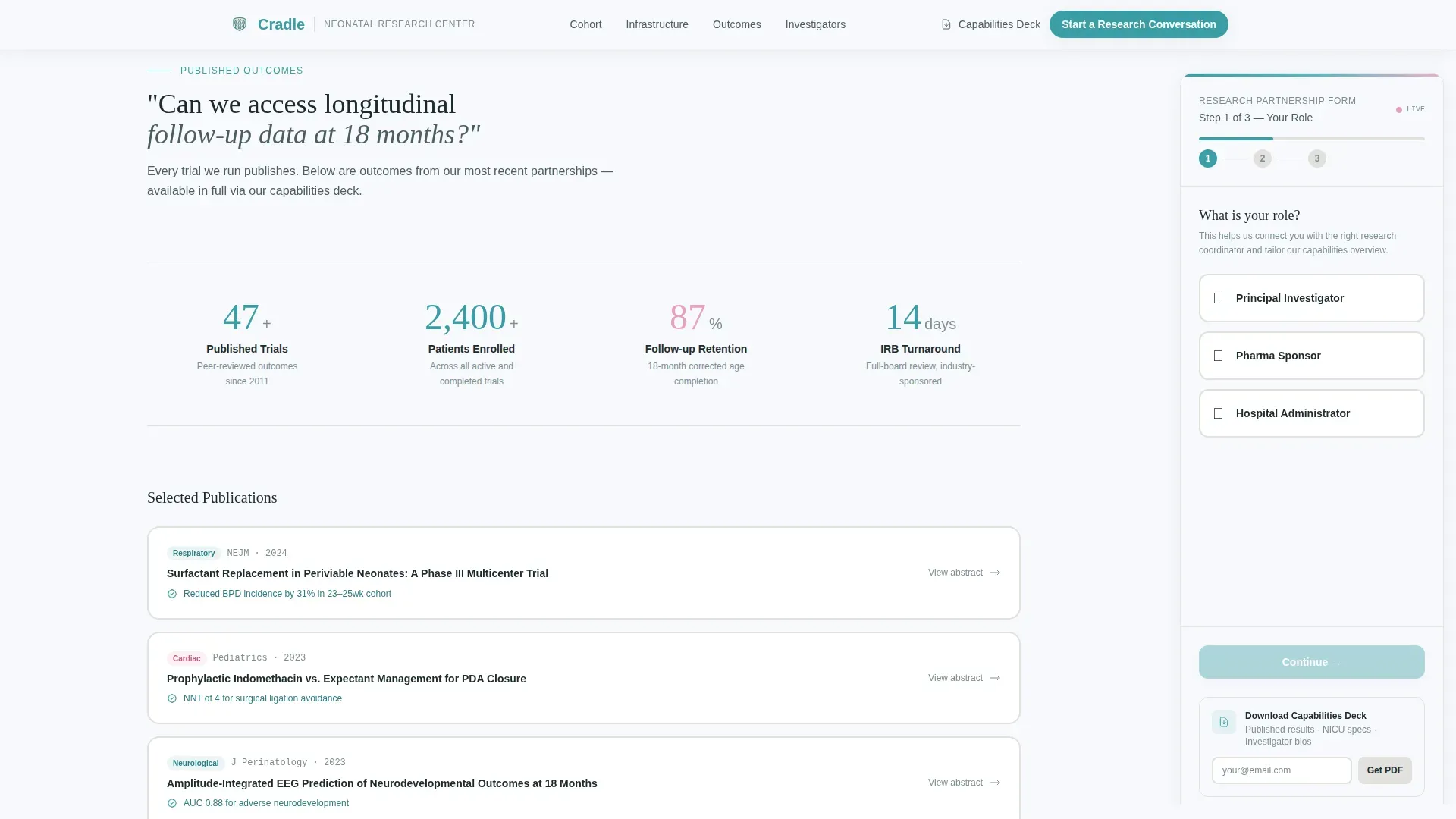Jump to form step 3 circle
1456x819 pixels.
tap(1317, 158)
